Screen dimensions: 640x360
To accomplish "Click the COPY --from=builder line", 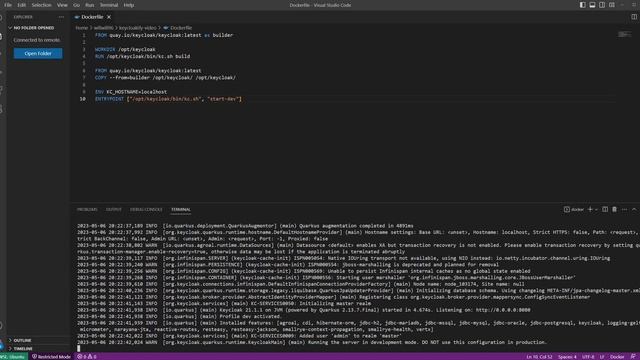I will tap(165, 78).
